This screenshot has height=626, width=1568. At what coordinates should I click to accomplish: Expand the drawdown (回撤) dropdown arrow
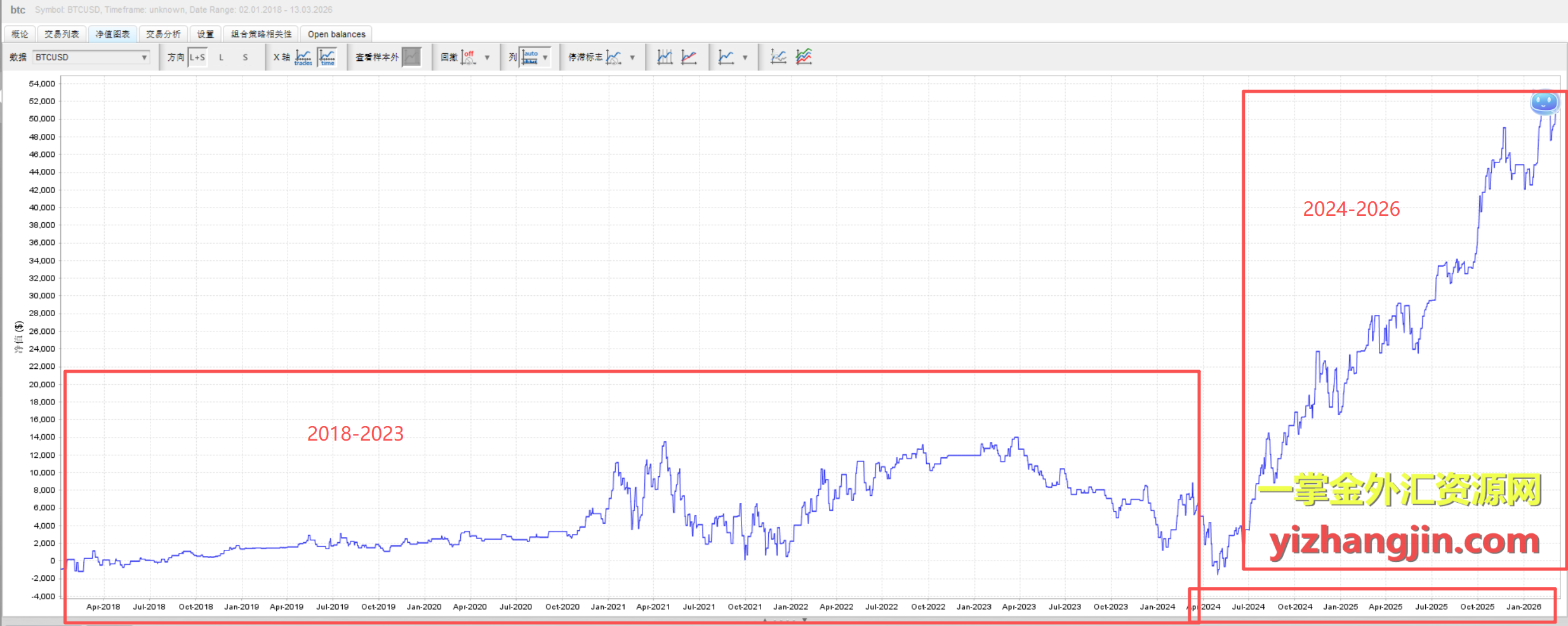point(487,57)
